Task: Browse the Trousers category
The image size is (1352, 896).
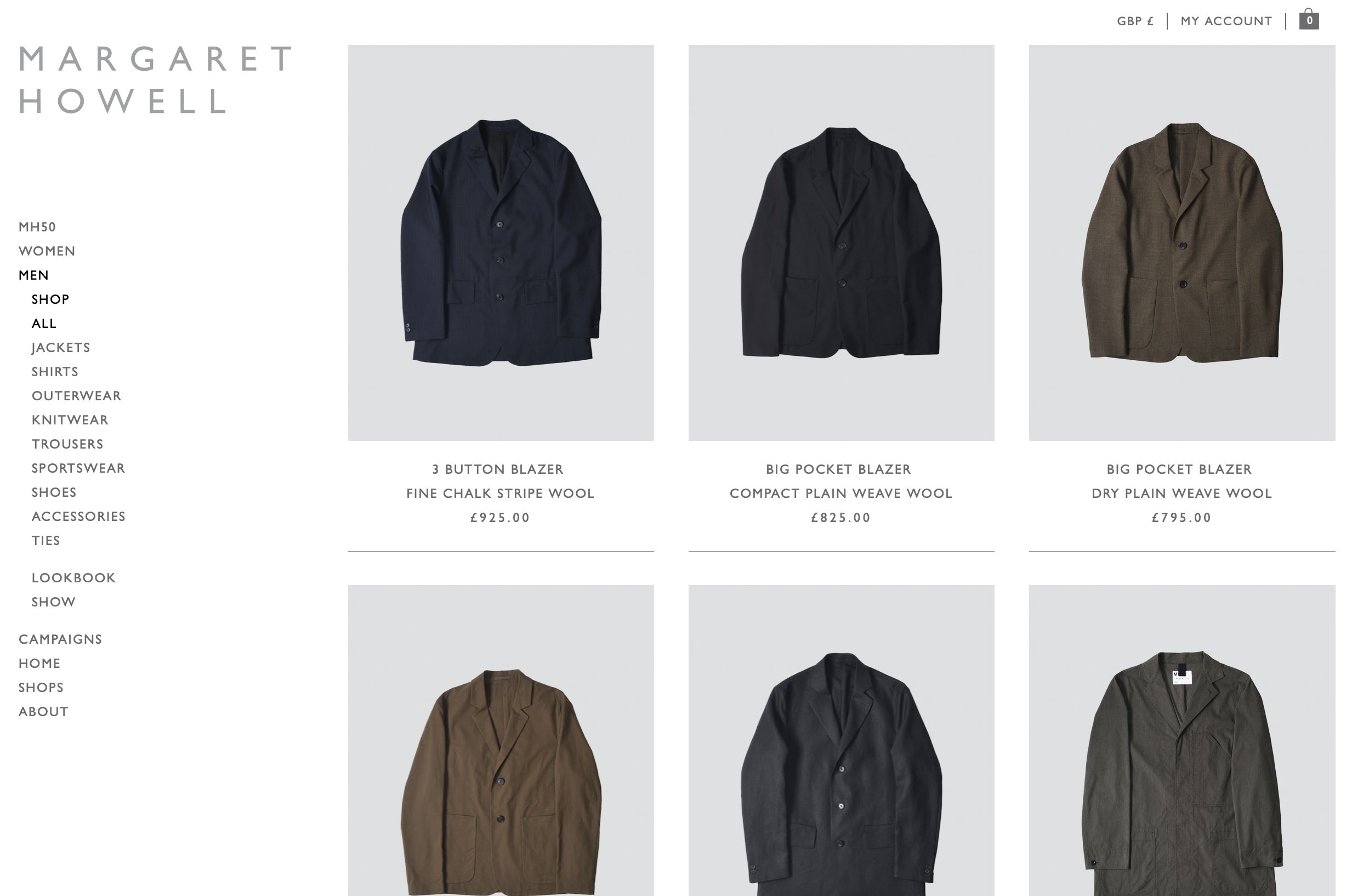Action: tap(67, 444)
